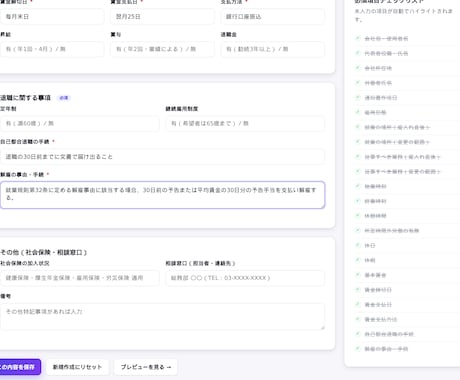Click the 必須 badge beside 退職に関する事項
The image size is (460, 380).
click(64, 98)
